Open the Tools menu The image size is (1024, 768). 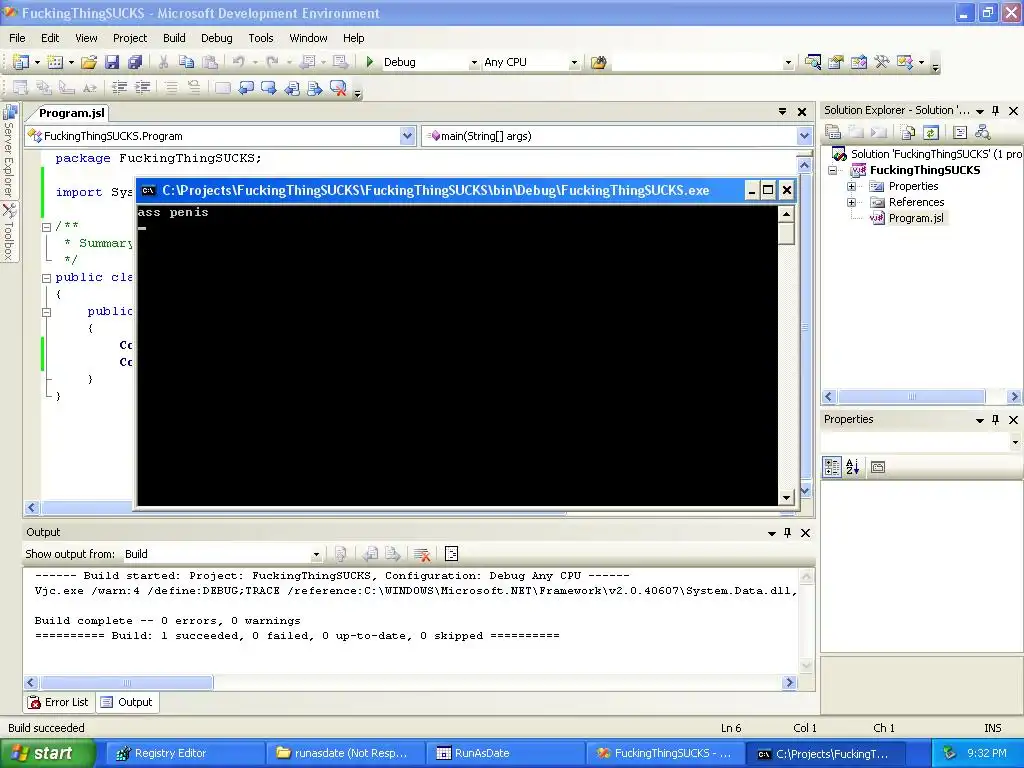coord(261,38)
